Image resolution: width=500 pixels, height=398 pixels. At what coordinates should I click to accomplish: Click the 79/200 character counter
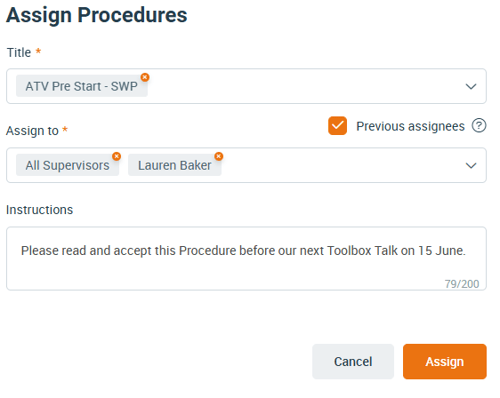coord(462,284)
